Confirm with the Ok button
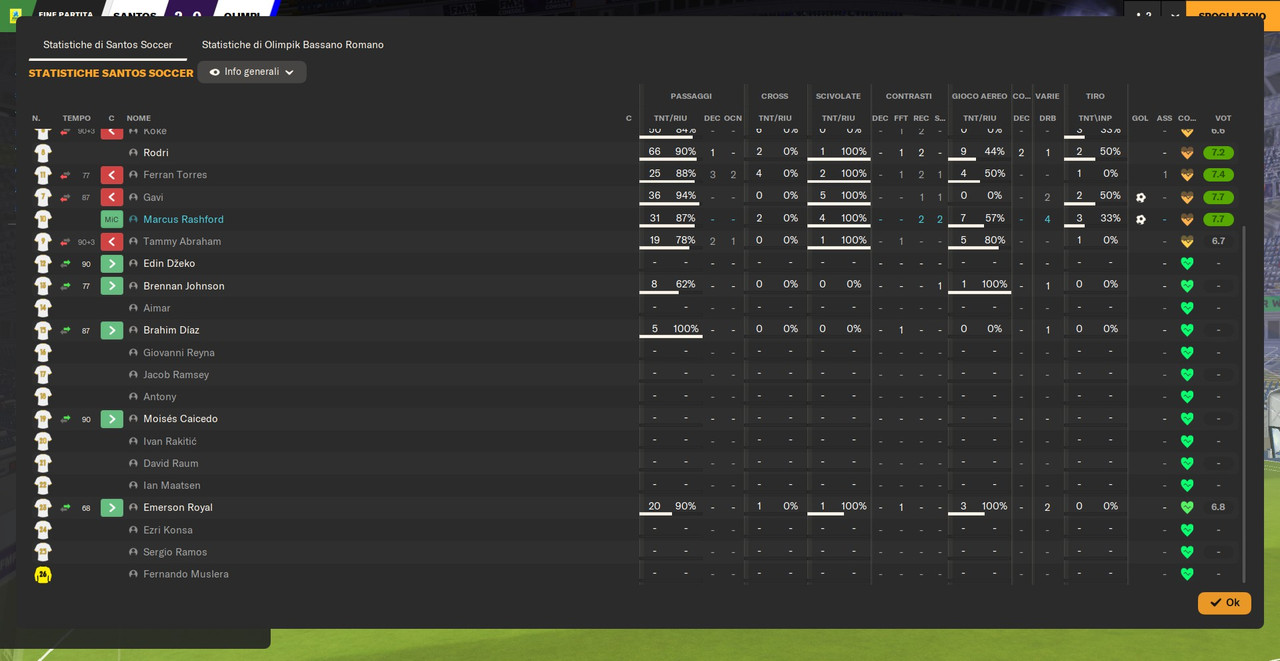The image size is (1280, 661). [1224, 603]
